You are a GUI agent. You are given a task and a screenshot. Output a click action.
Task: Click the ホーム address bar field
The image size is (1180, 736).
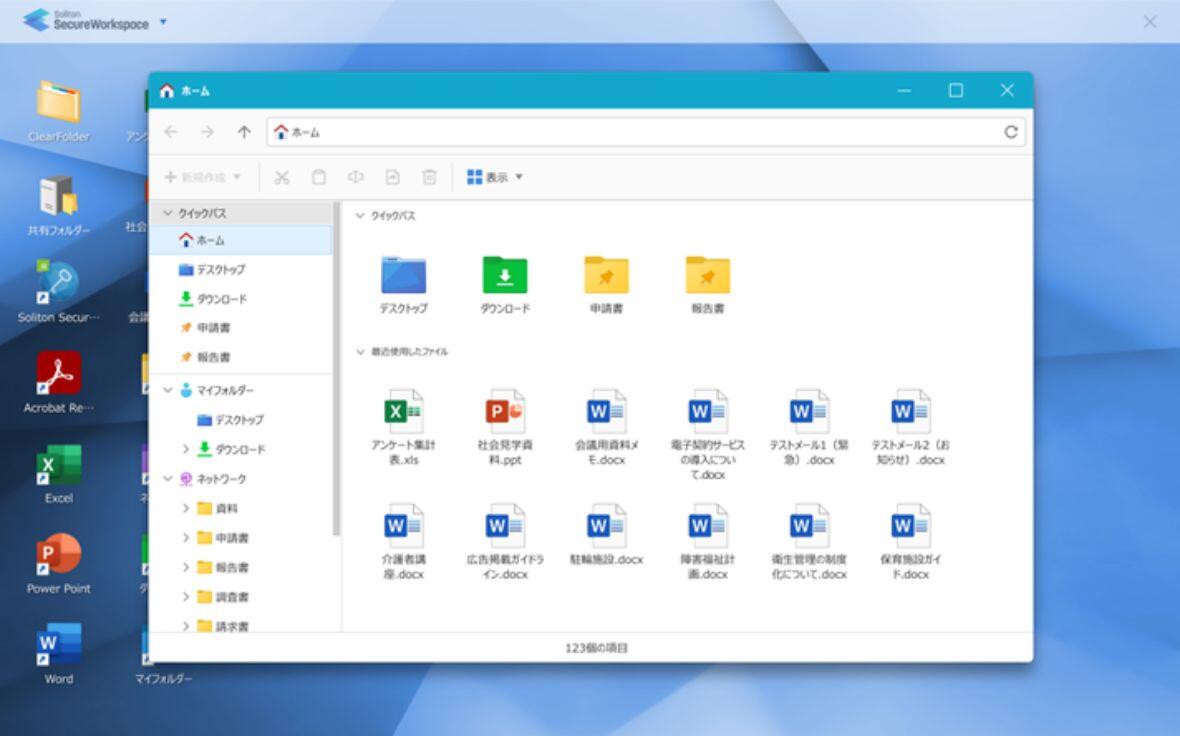645,132
